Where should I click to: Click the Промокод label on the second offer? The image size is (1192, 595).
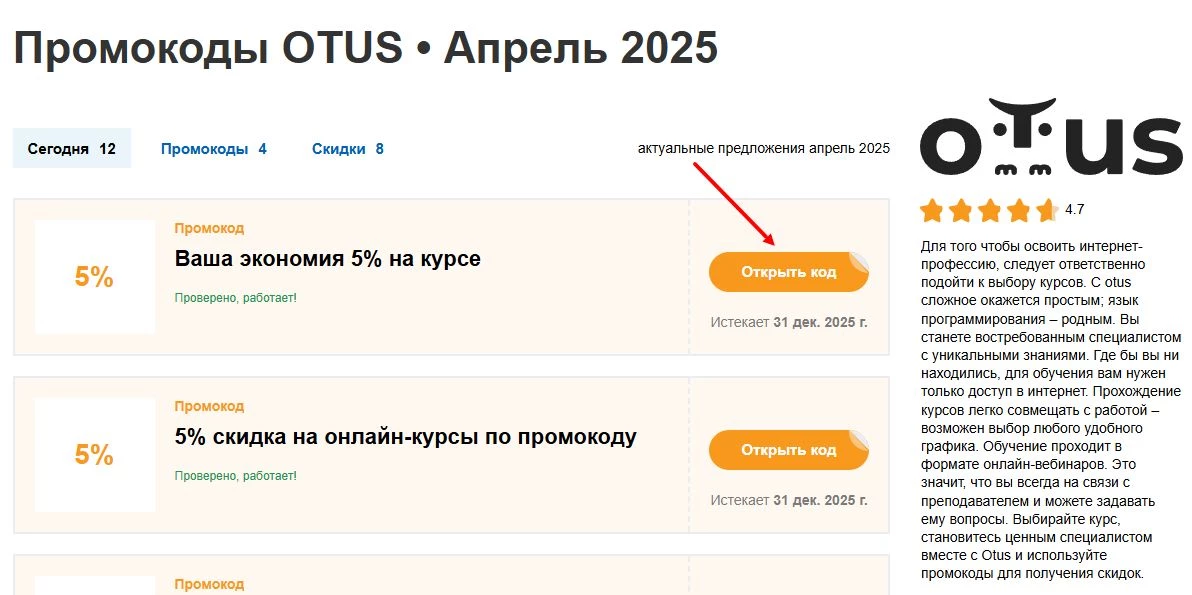tap(210, 406)
